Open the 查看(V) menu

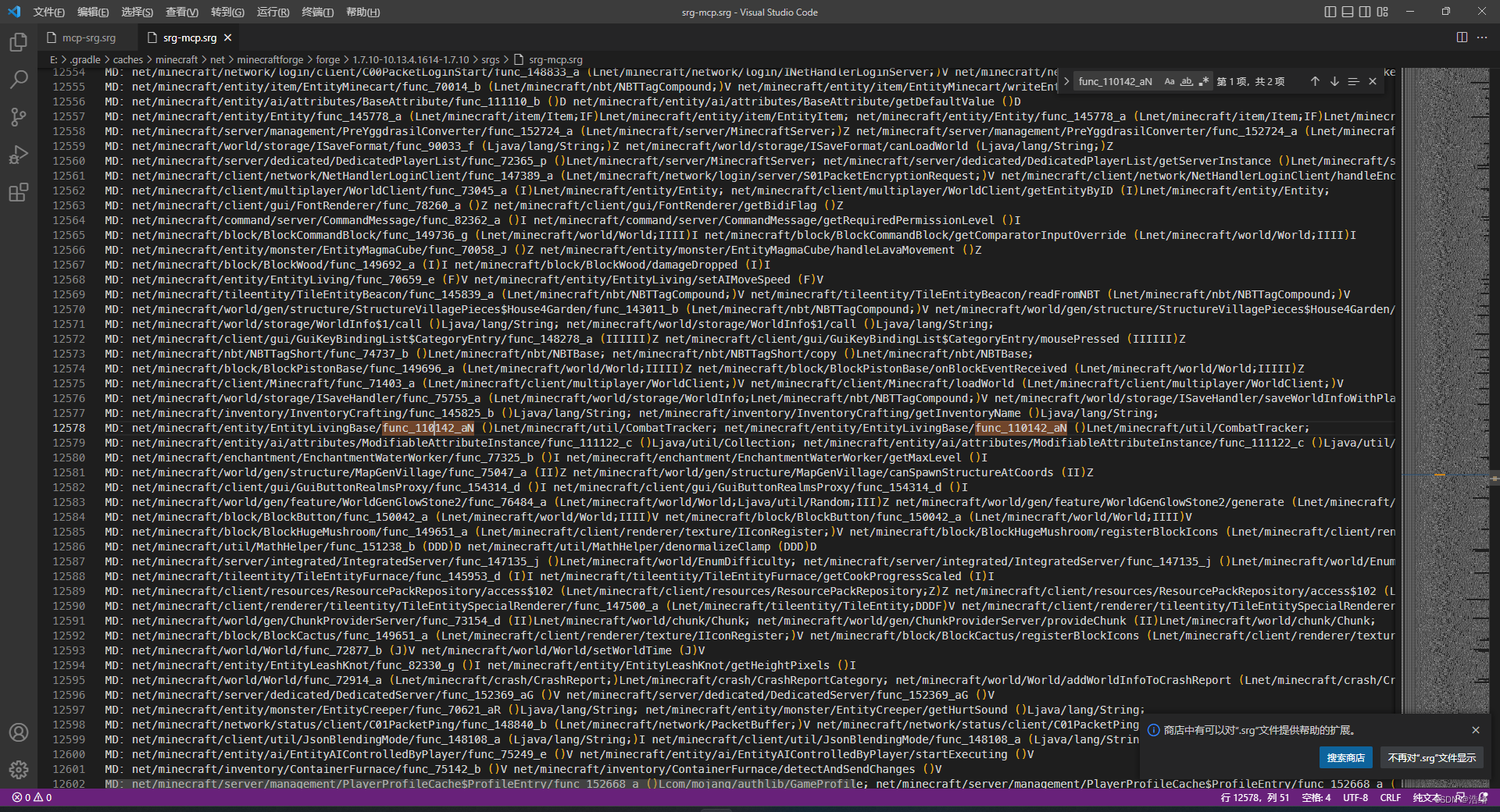(182, 12)
